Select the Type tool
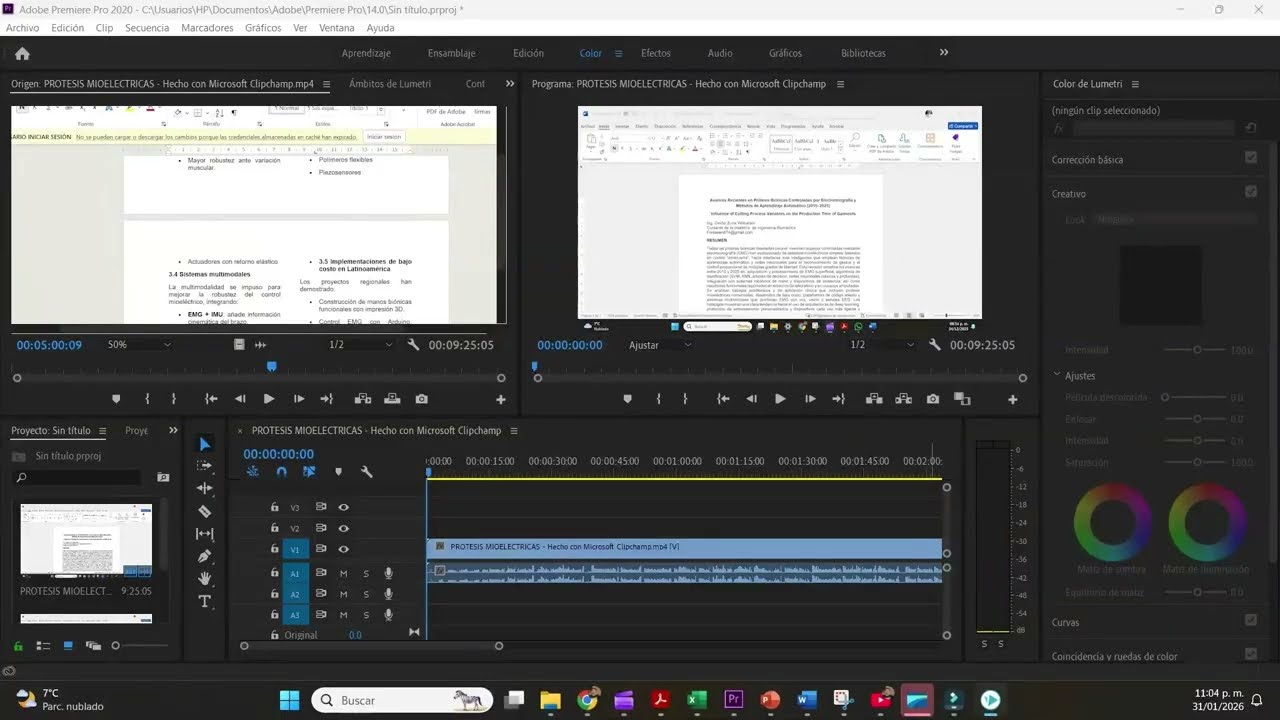Image resolution: width=1280 pixels, height=720 pixels. (x=205, y=601)
